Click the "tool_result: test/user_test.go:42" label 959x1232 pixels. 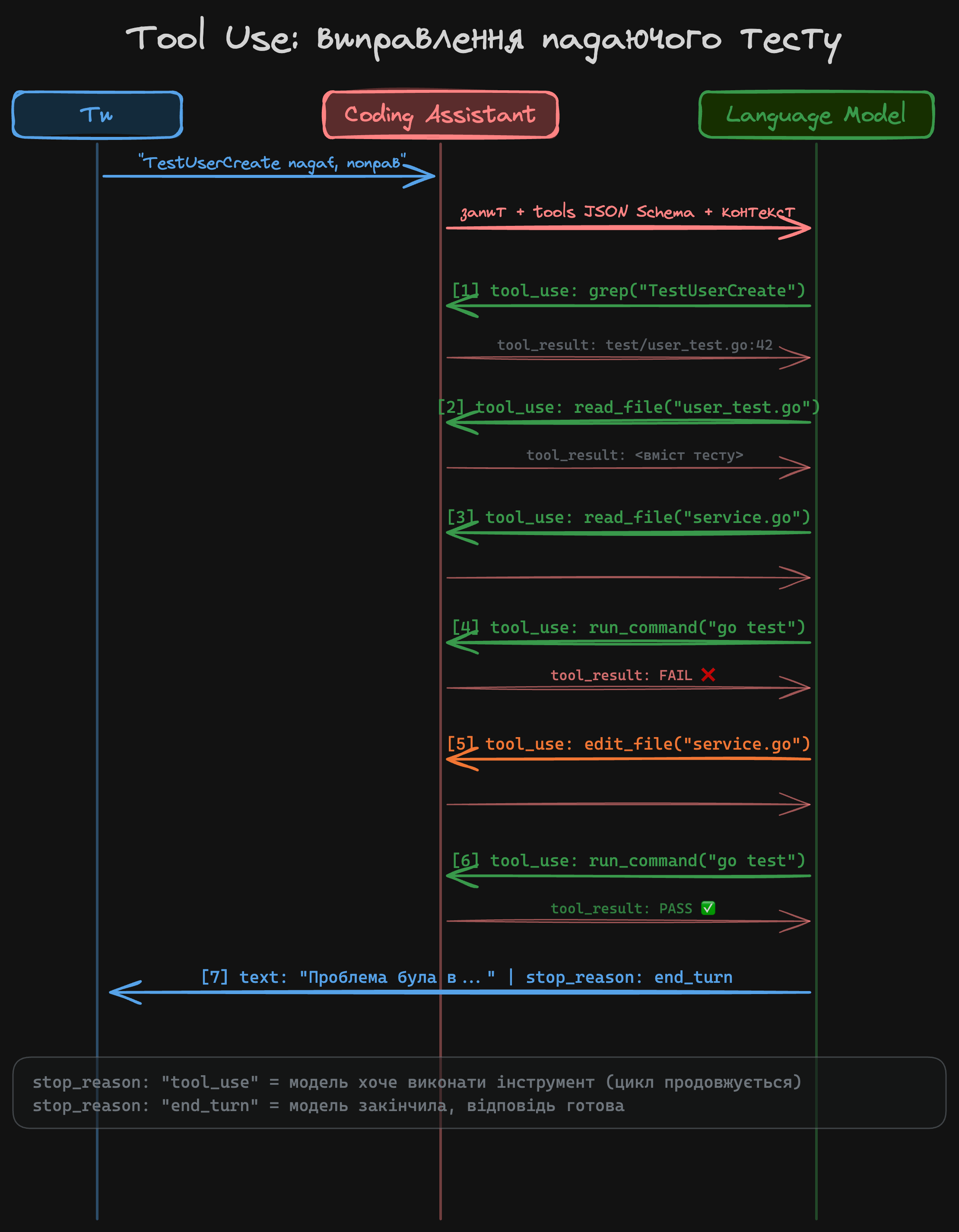(x=635, y=345)
